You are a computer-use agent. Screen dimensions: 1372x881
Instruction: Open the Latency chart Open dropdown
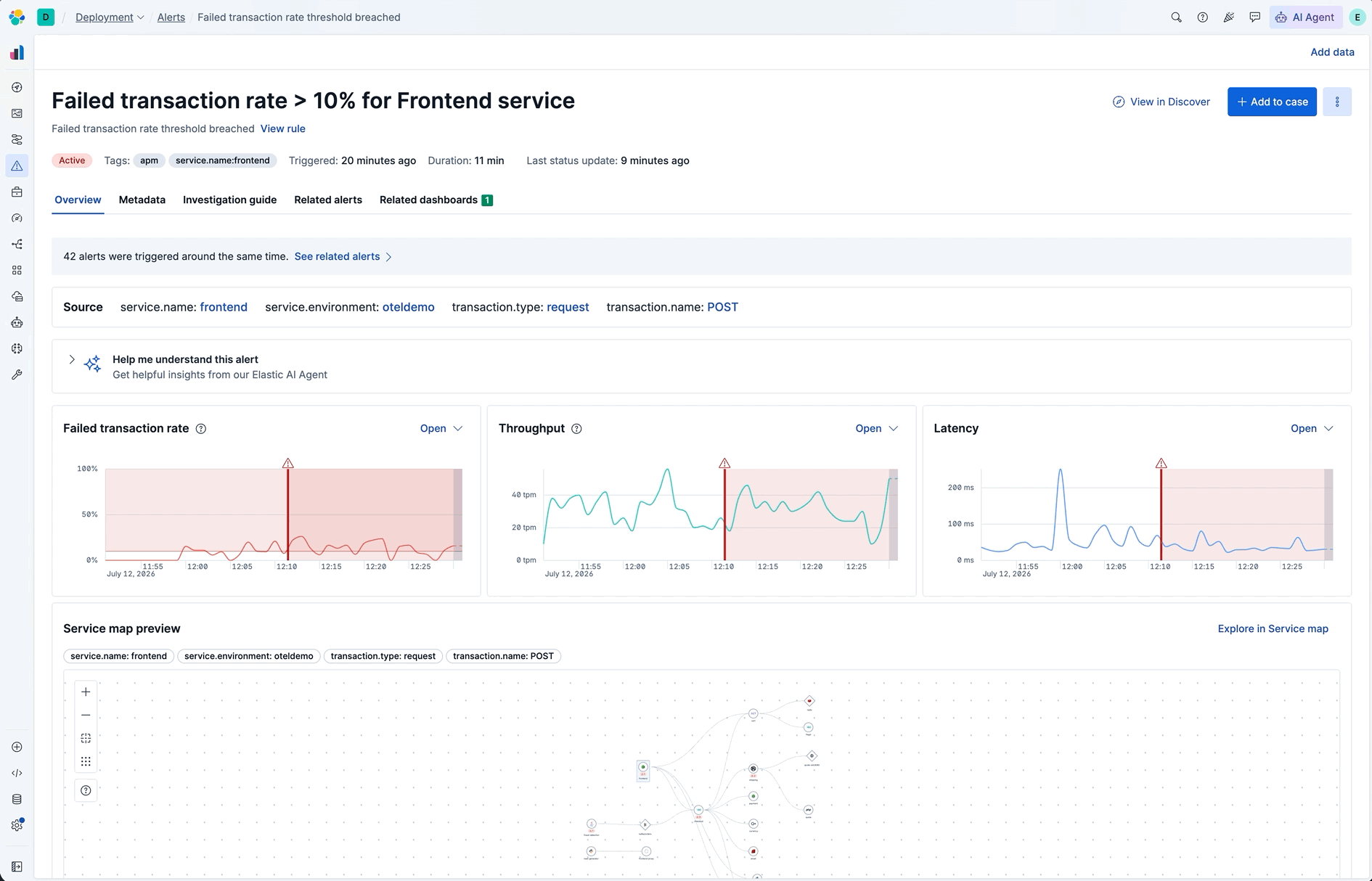click(x=1312, y=429)
